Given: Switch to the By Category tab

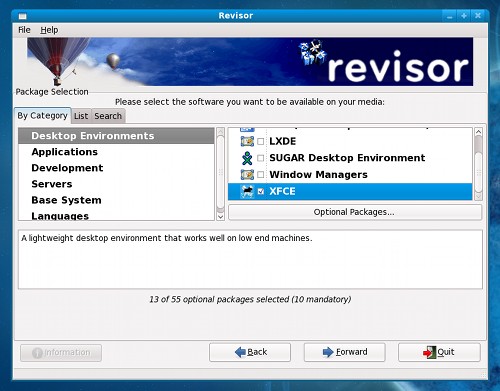Looking at the screenshot, I should (x=42, y=116).
